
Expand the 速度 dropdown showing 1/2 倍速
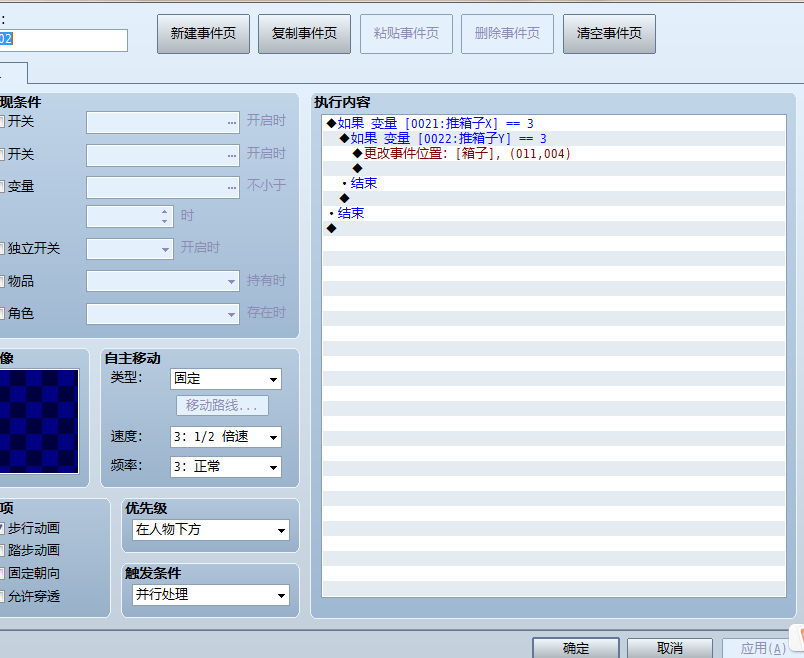coord(226,437)
